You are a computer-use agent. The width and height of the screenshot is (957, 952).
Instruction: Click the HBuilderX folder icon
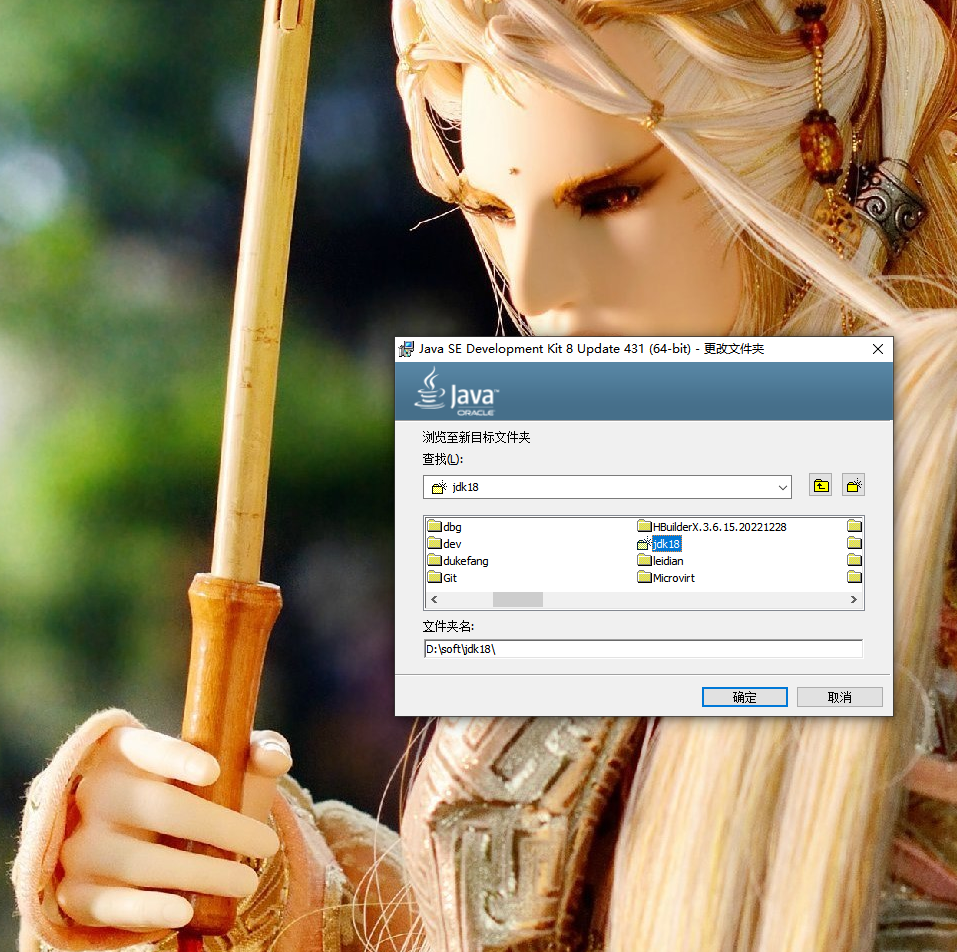[645, 526]
